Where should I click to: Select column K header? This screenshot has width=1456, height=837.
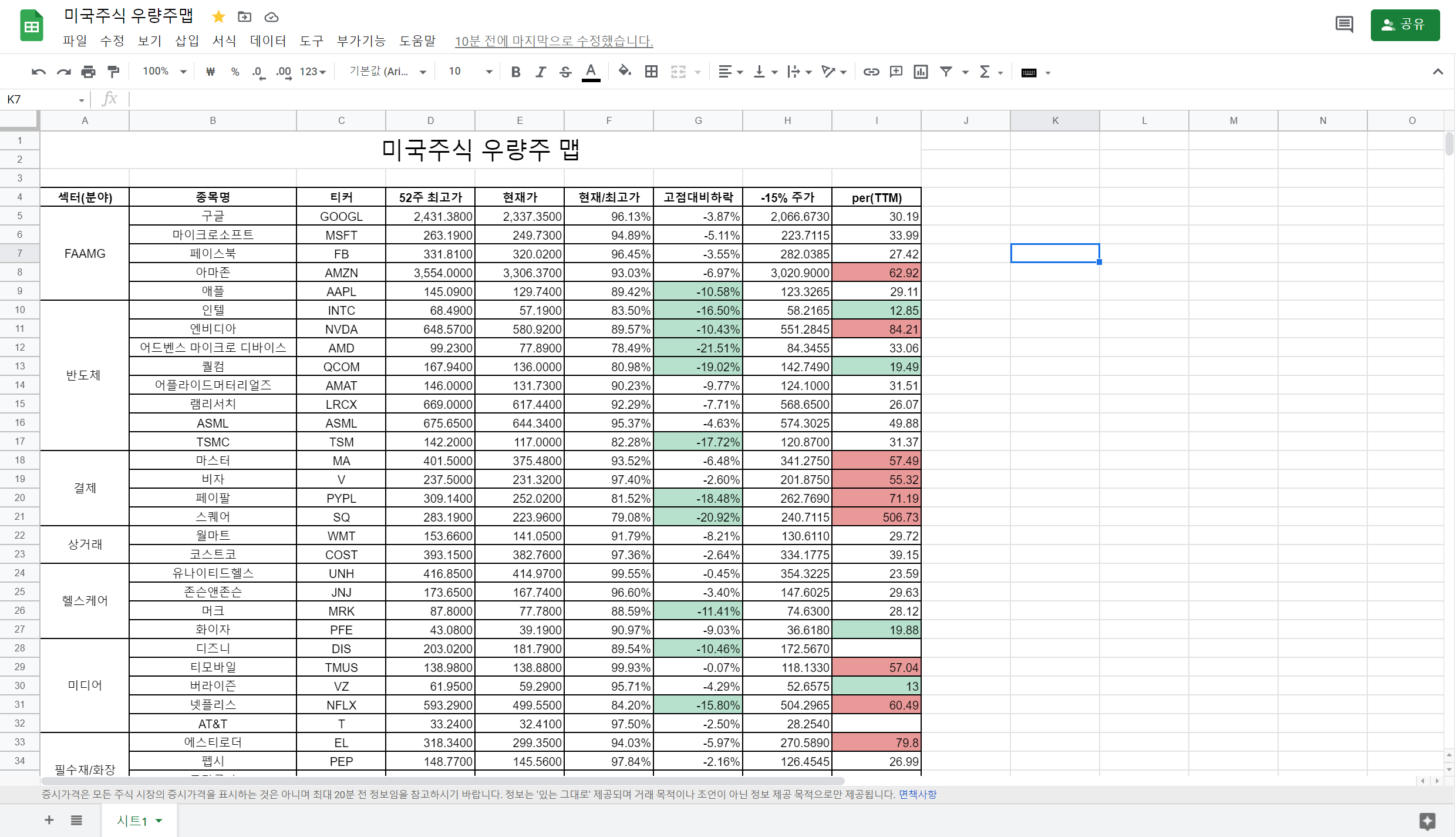coord(1055,120)
